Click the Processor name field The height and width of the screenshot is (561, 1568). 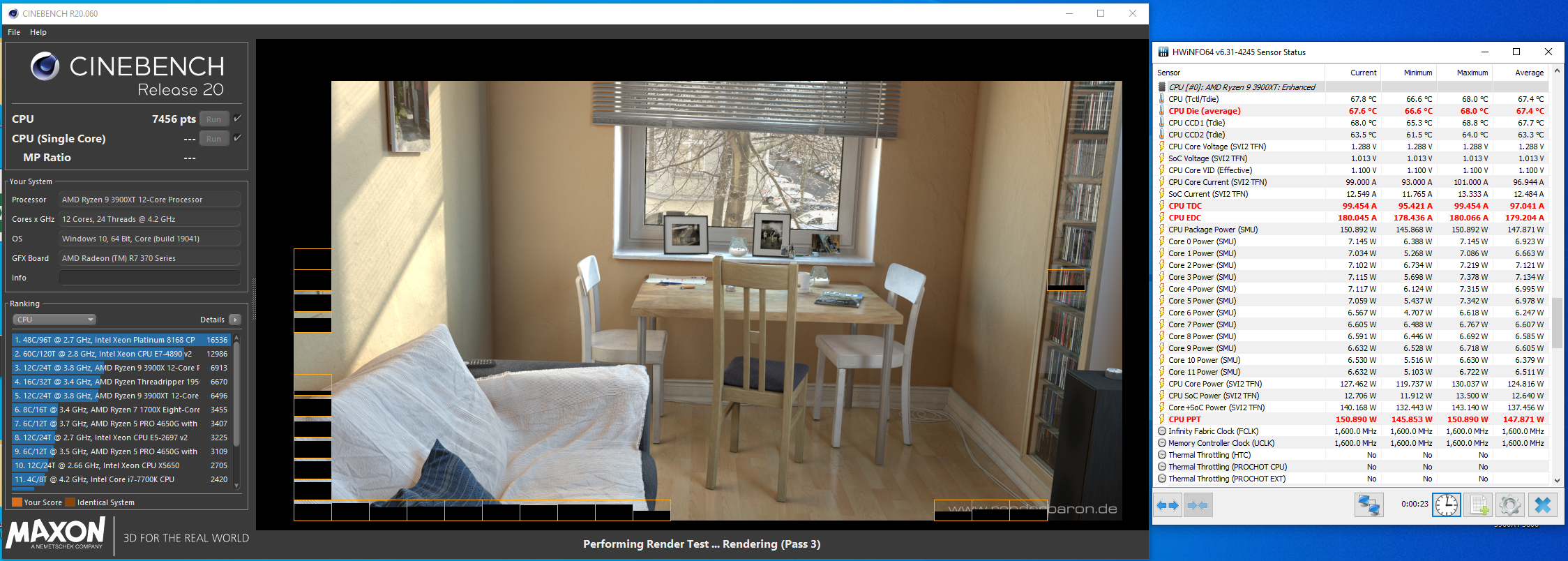coord(150,200)
